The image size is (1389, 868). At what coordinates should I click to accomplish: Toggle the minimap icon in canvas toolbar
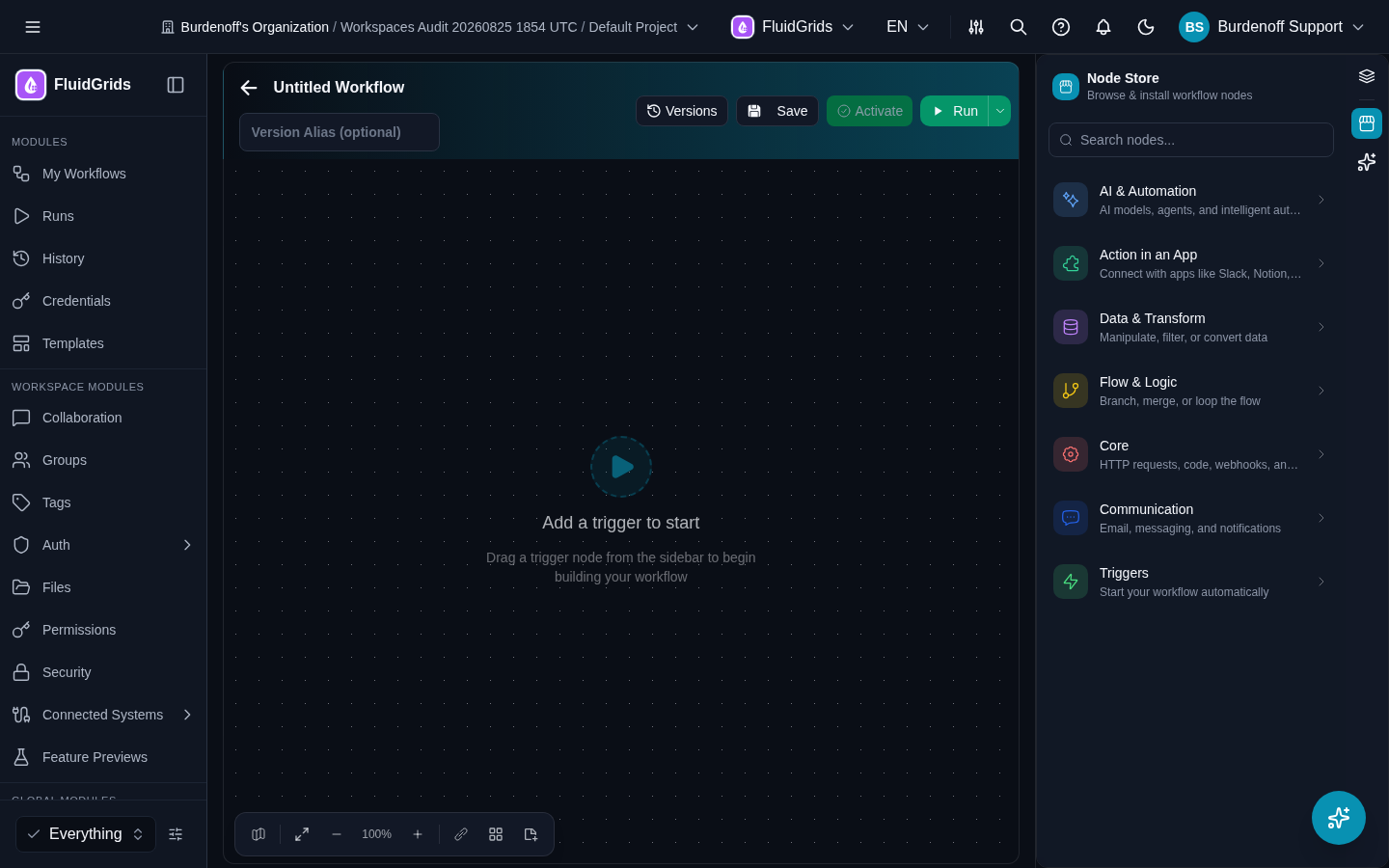click(259, 834)
